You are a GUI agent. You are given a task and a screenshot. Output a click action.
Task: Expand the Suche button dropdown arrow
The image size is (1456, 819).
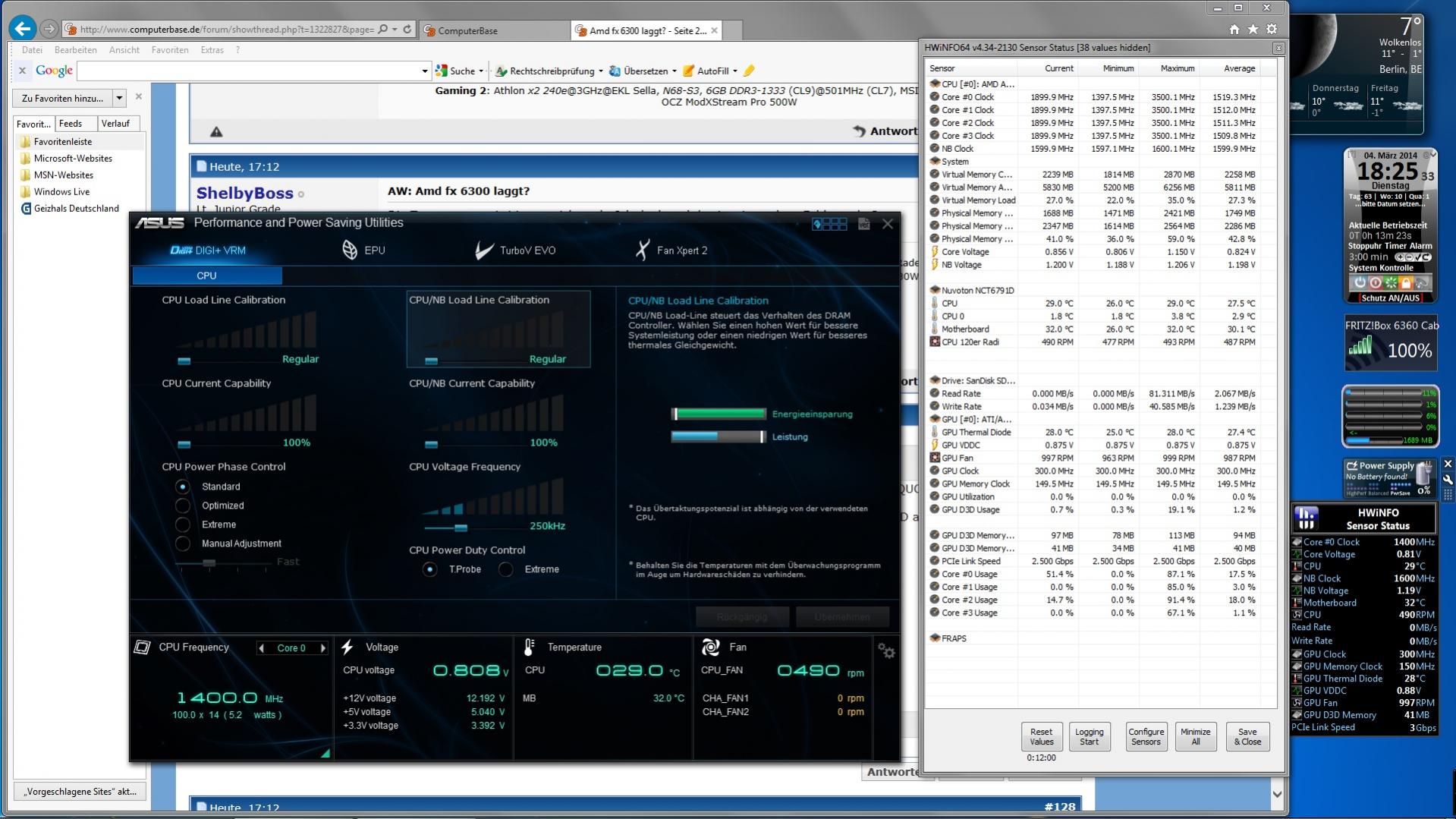click(481, 71)
